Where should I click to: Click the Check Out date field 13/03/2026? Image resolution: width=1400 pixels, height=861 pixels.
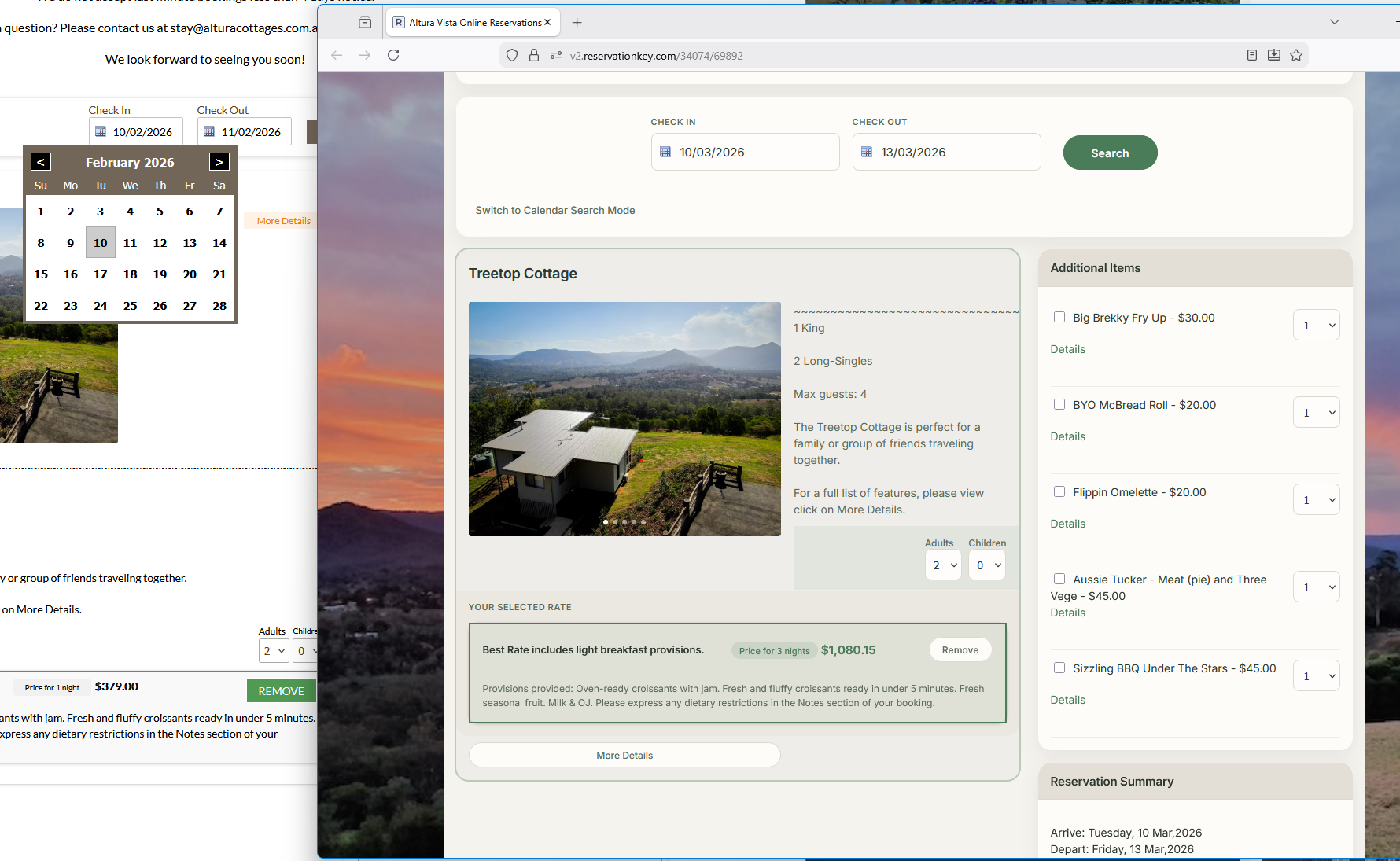point(946,153)
